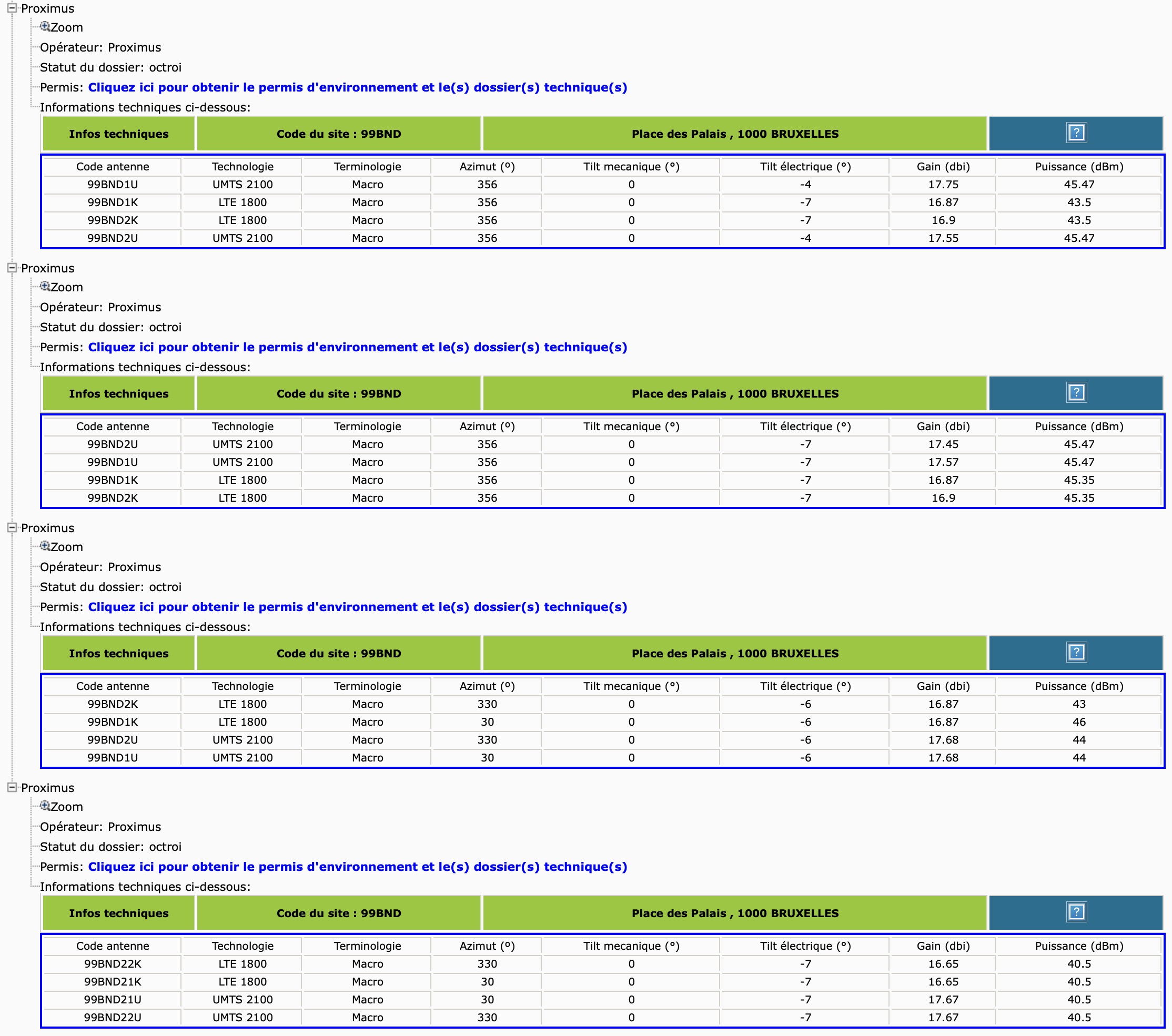Select the gain value 17.57 cell
Screen dimensions: 1172x1036
click(943, 462)
